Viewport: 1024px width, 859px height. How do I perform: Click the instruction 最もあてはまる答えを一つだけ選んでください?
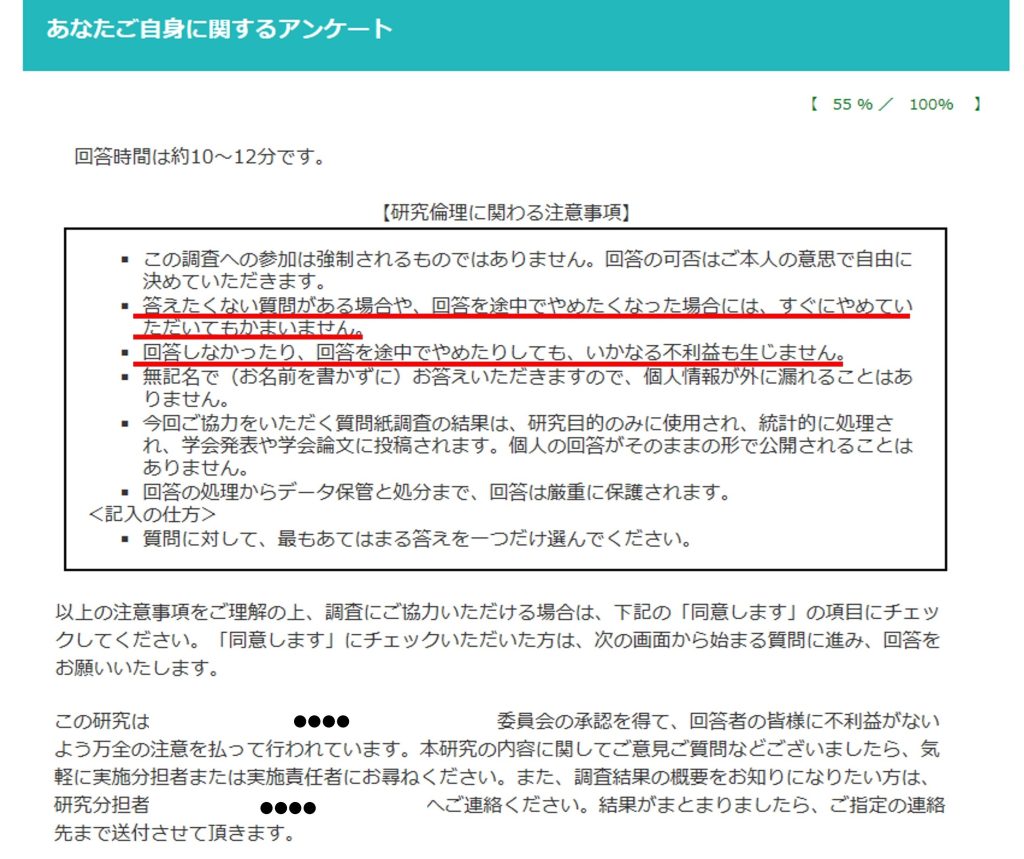tap(417, 539)
